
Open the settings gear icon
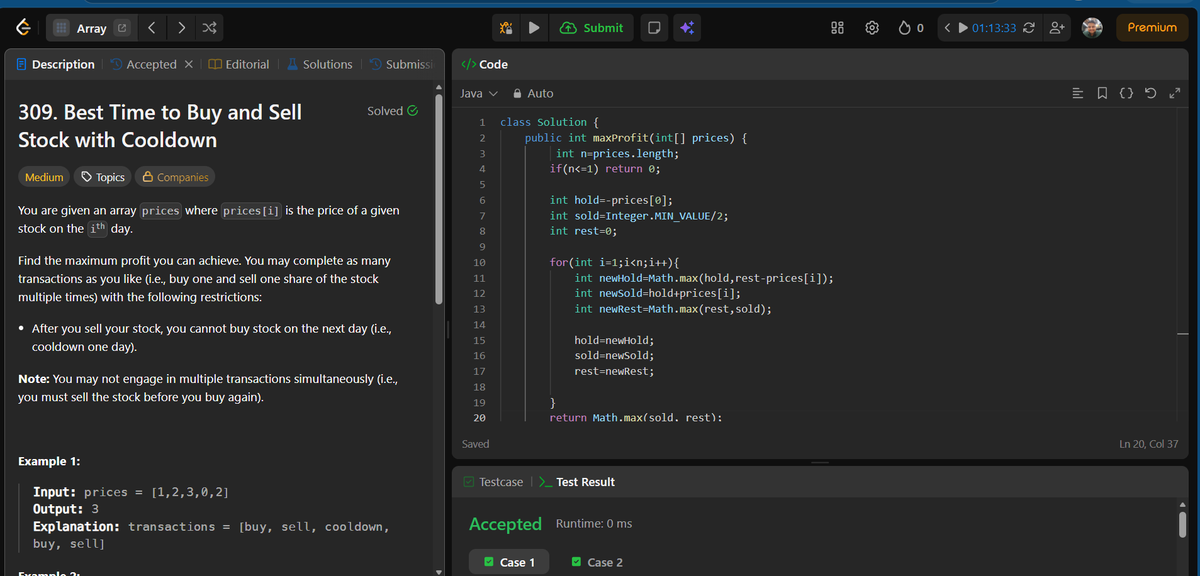(871, 28)
